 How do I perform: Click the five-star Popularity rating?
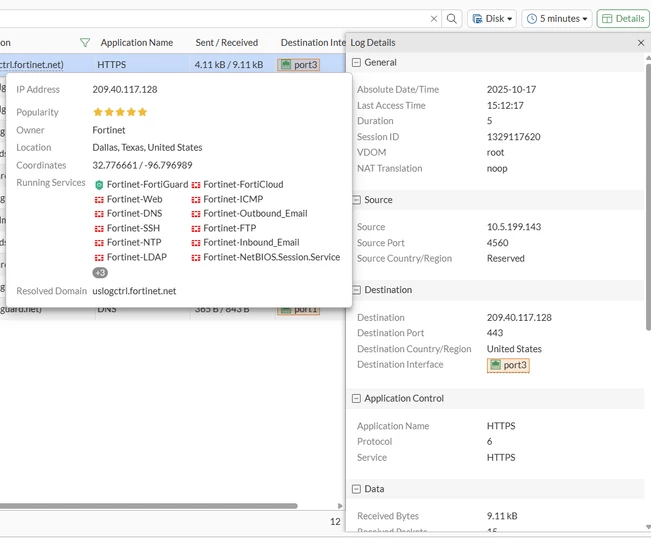(120, 112)
